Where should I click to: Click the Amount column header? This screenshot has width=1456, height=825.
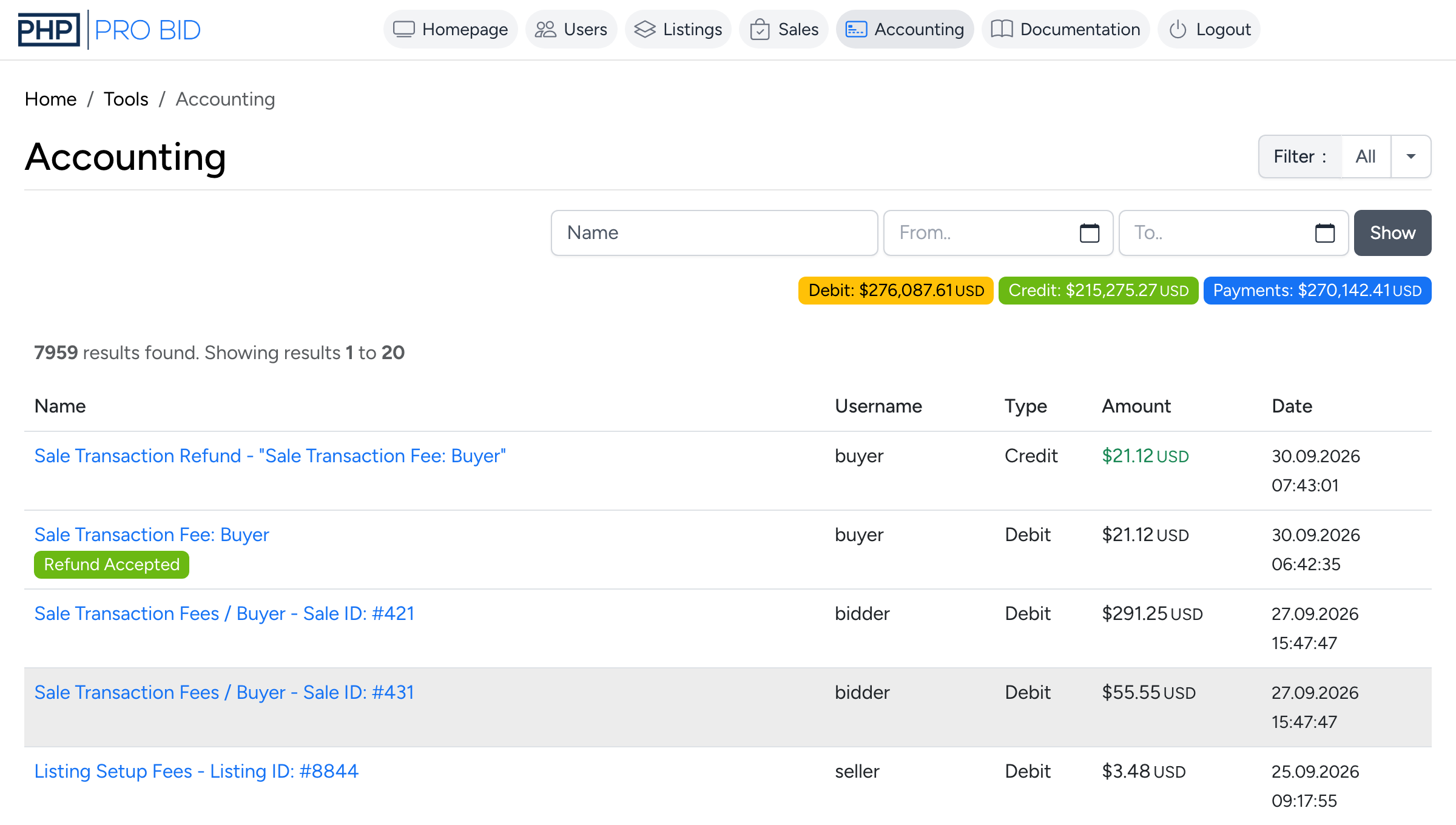1136,406
